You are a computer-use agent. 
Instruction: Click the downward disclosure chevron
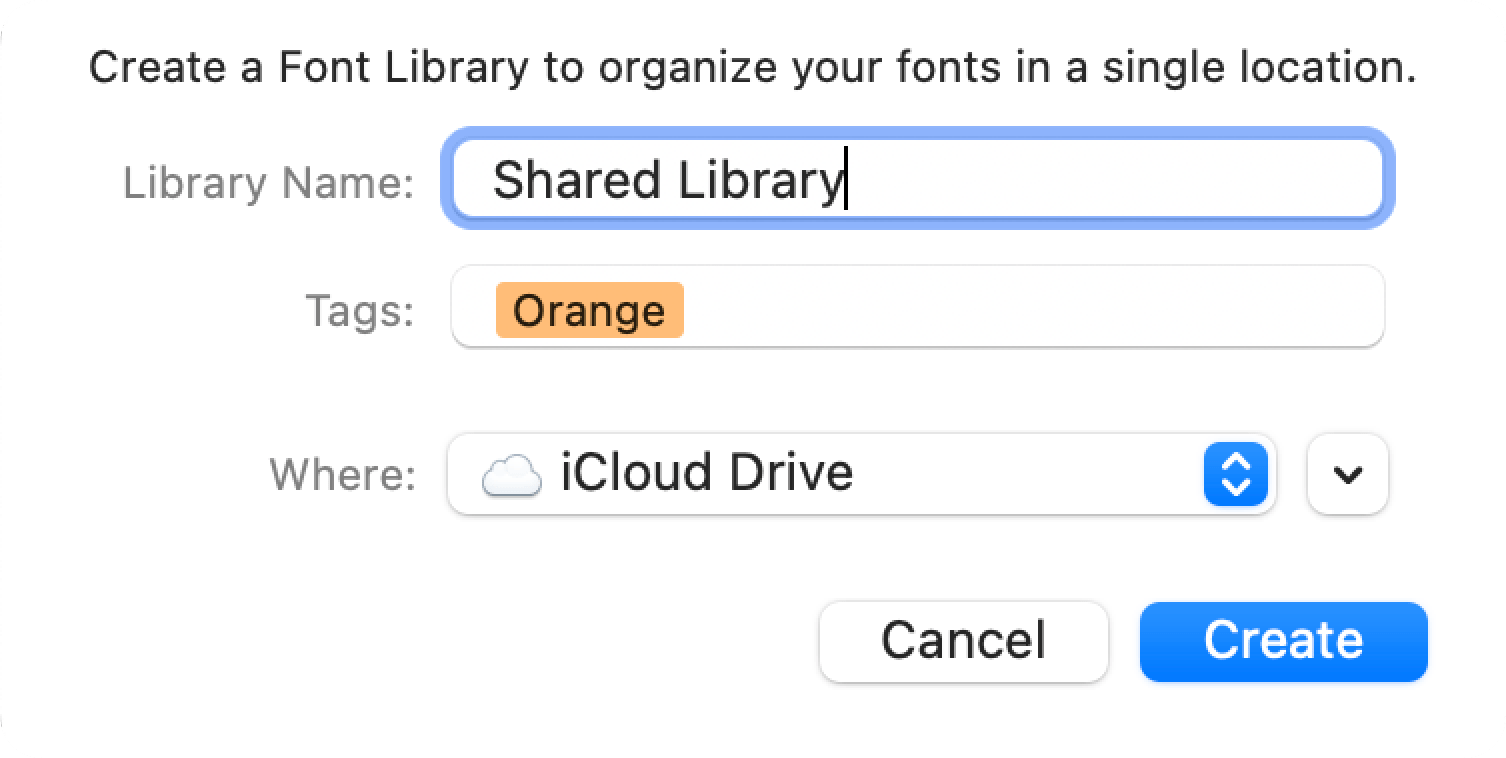1346,474
